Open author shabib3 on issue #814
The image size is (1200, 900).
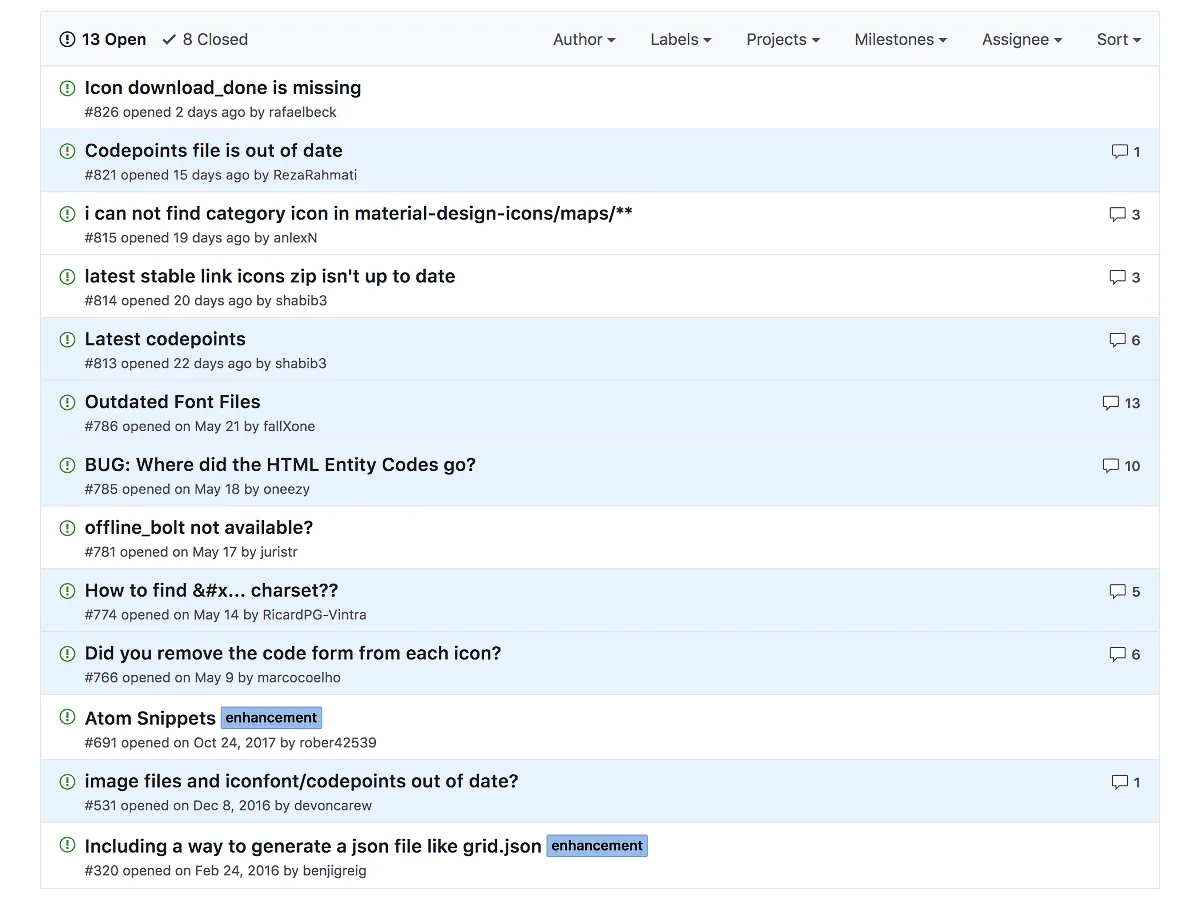point(301,301)
